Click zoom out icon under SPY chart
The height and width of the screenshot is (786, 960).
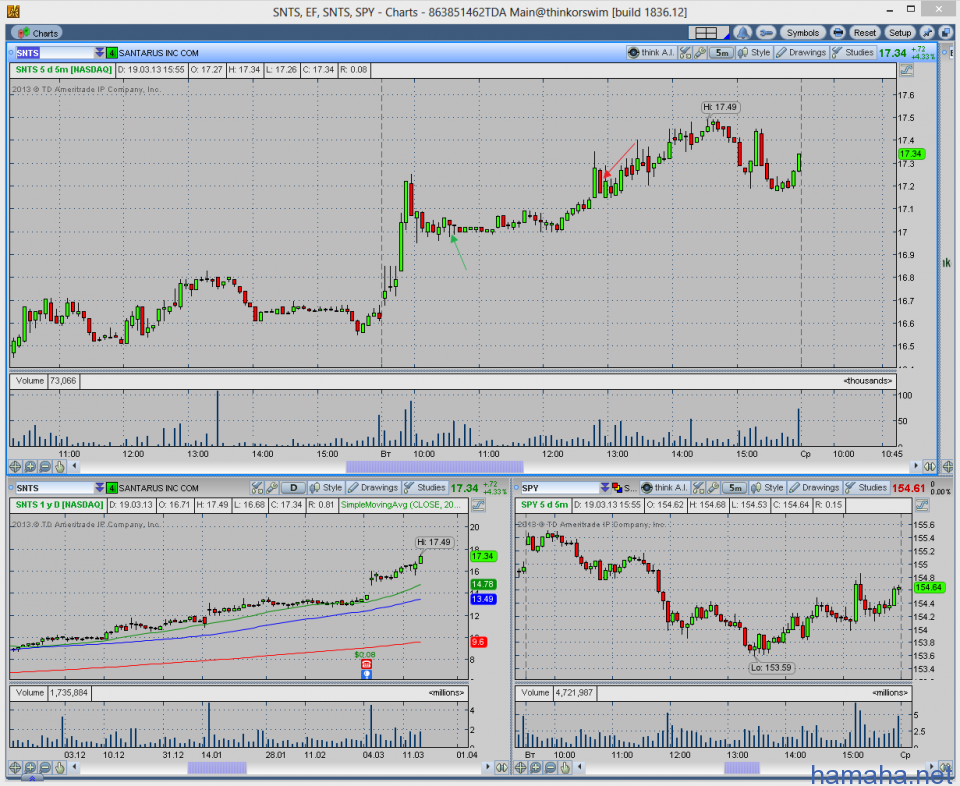pos(550,767)
